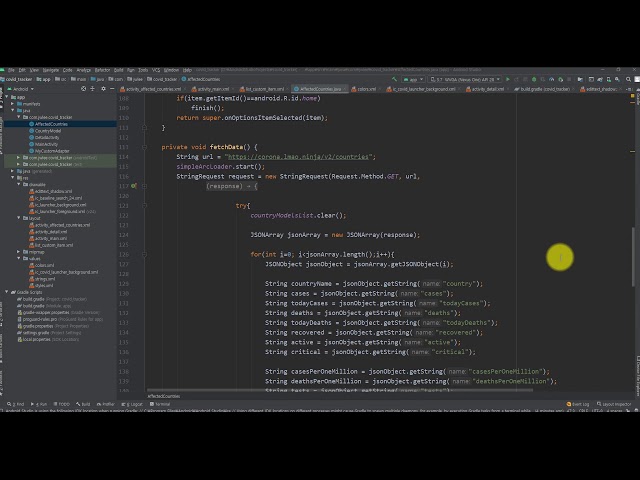Click the Scroll from Source target icon
Viewport: 640px width, 480px height.
(84, 89)
